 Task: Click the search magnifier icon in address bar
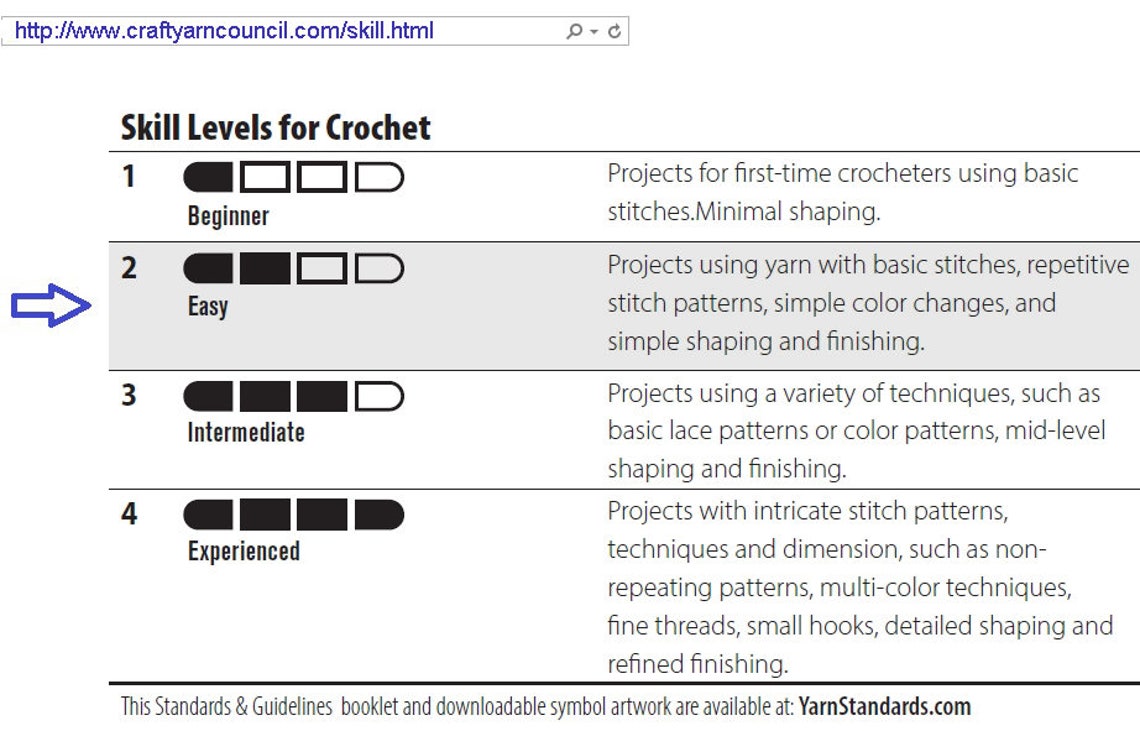tap(574, 31)
